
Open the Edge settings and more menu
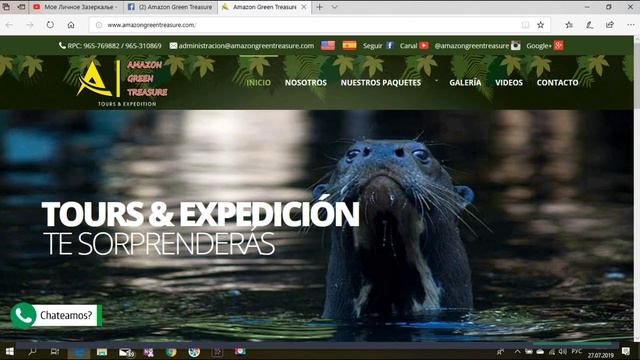coord(631,25)
